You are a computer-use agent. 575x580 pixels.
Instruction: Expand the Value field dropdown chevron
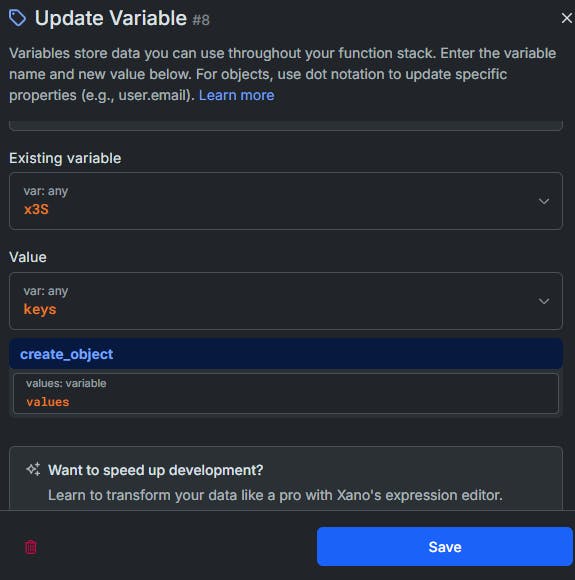pos(544,301)
